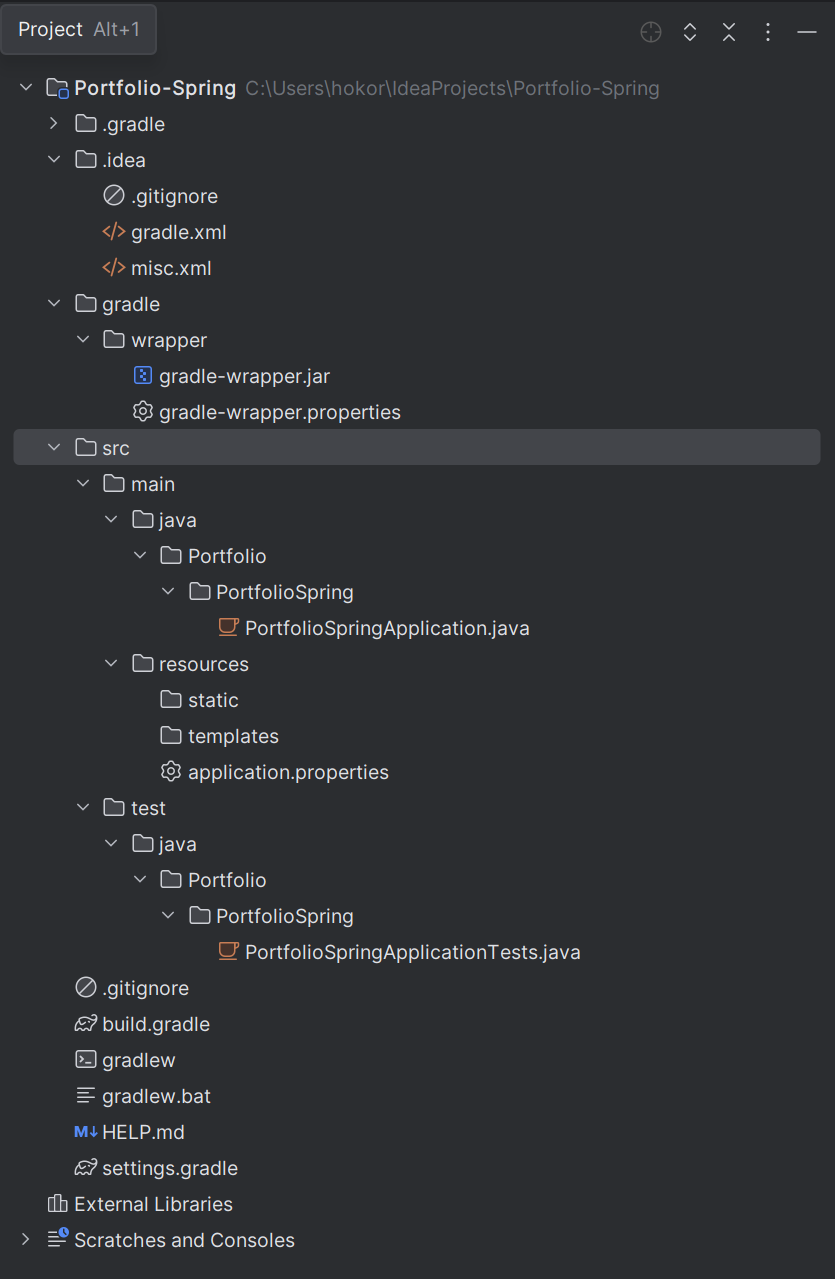Expand Scratches and Consoles node
Screen dimensions: 835x1279
[x=26, y=1240]
